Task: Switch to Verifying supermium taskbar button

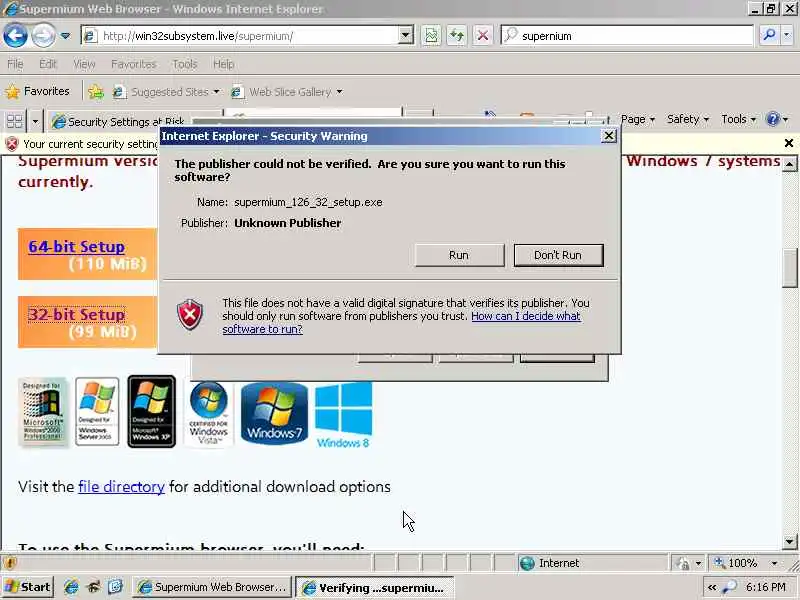Action: tap(374, 588)
